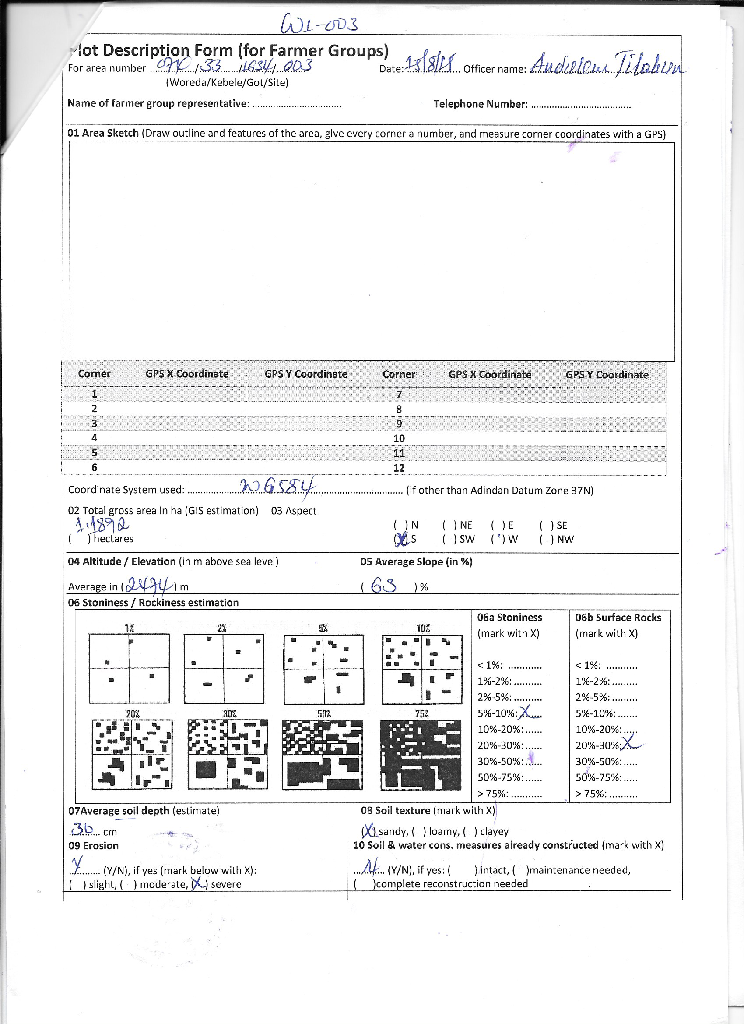Click the marked severe erosion box
The height and width of the screenshot is (1024, 744).
(x=199, y=884)
